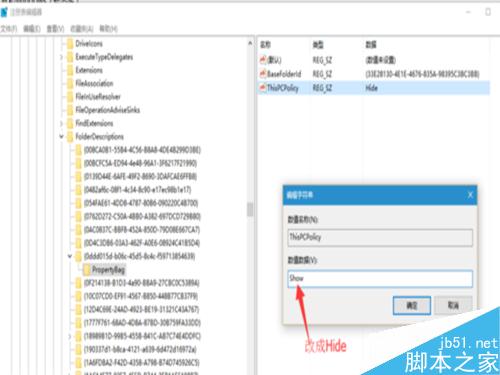
Task: Click the Registry Editor title bar icon
Action: click(4, 12)
